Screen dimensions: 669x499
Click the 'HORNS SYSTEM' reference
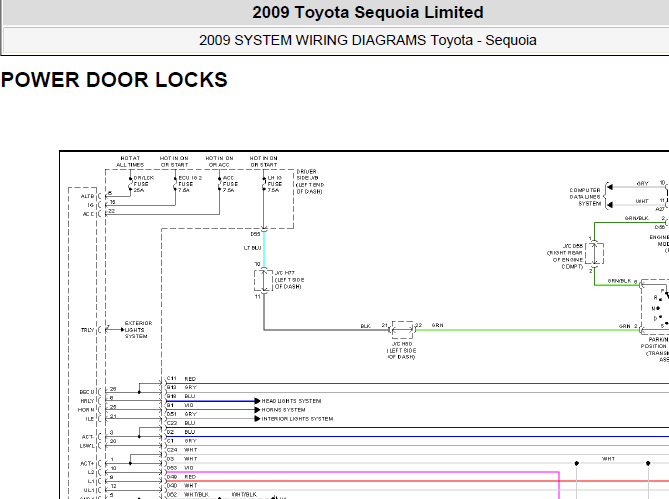[x=283, y=410]
